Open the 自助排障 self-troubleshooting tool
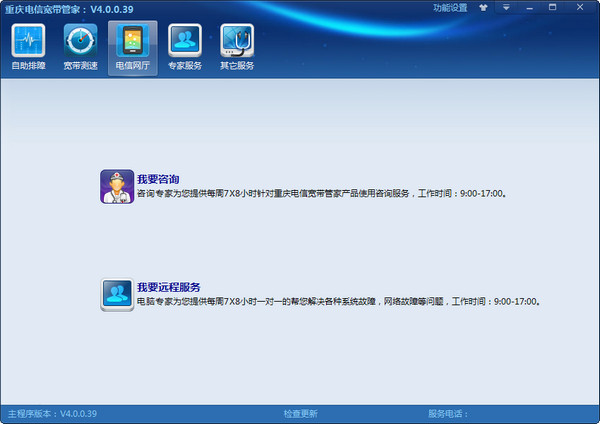Image resolution: width=600 pixels, height=424 pixels. 28,47
